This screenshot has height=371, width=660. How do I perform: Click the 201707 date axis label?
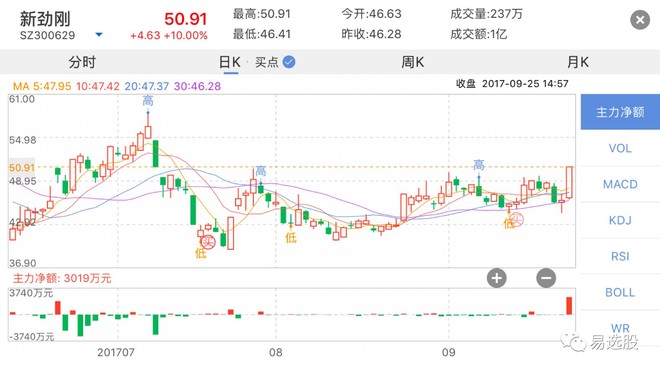116,352
